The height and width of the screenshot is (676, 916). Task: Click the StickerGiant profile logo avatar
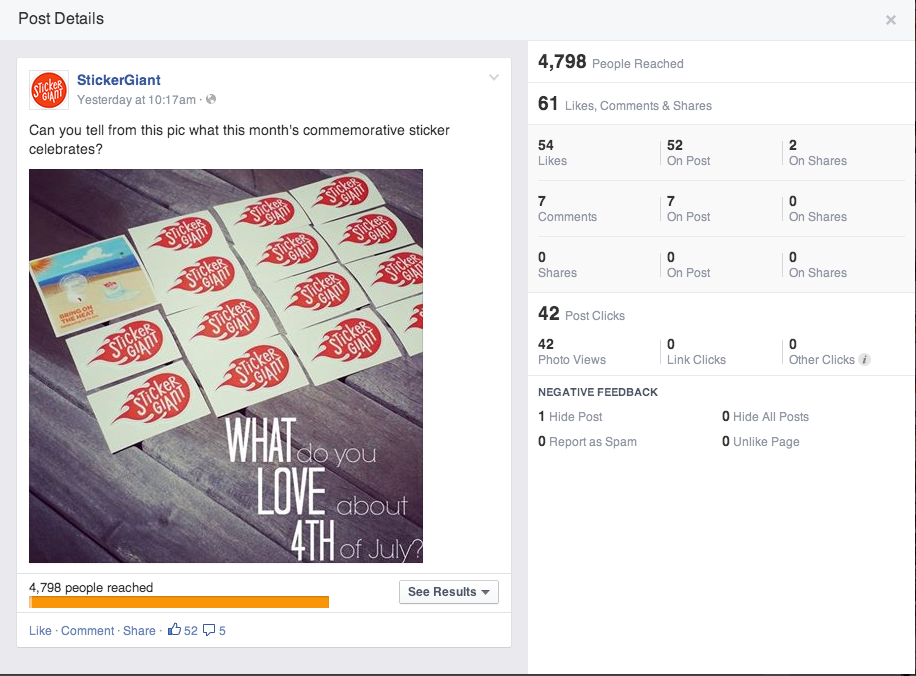tap(48, 90)
